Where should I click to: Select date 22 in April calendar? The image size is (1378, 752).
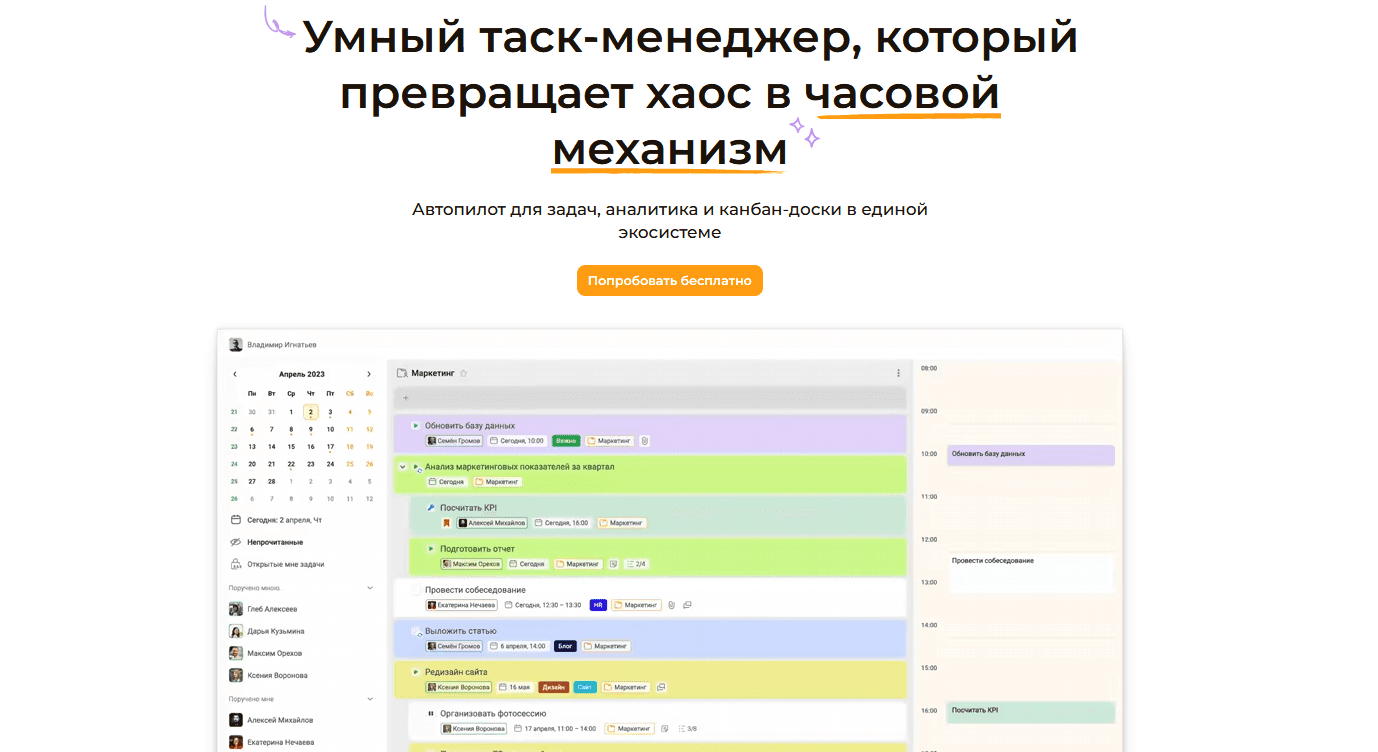click(x=291, y=464)
